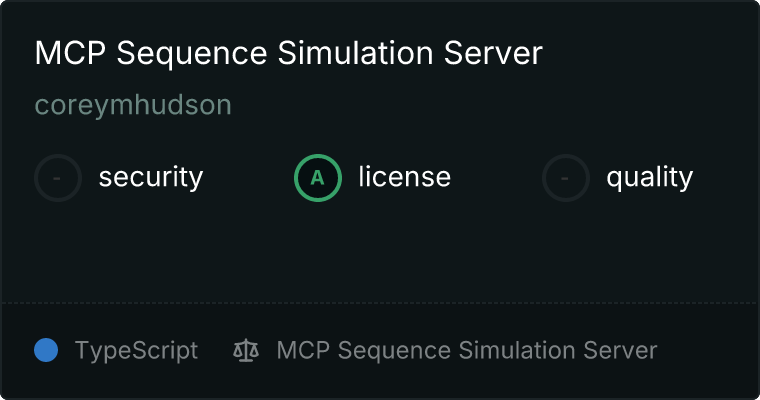Click the dash inside the security circle
This screenshot has width=760, height=400.
point(57,178)
